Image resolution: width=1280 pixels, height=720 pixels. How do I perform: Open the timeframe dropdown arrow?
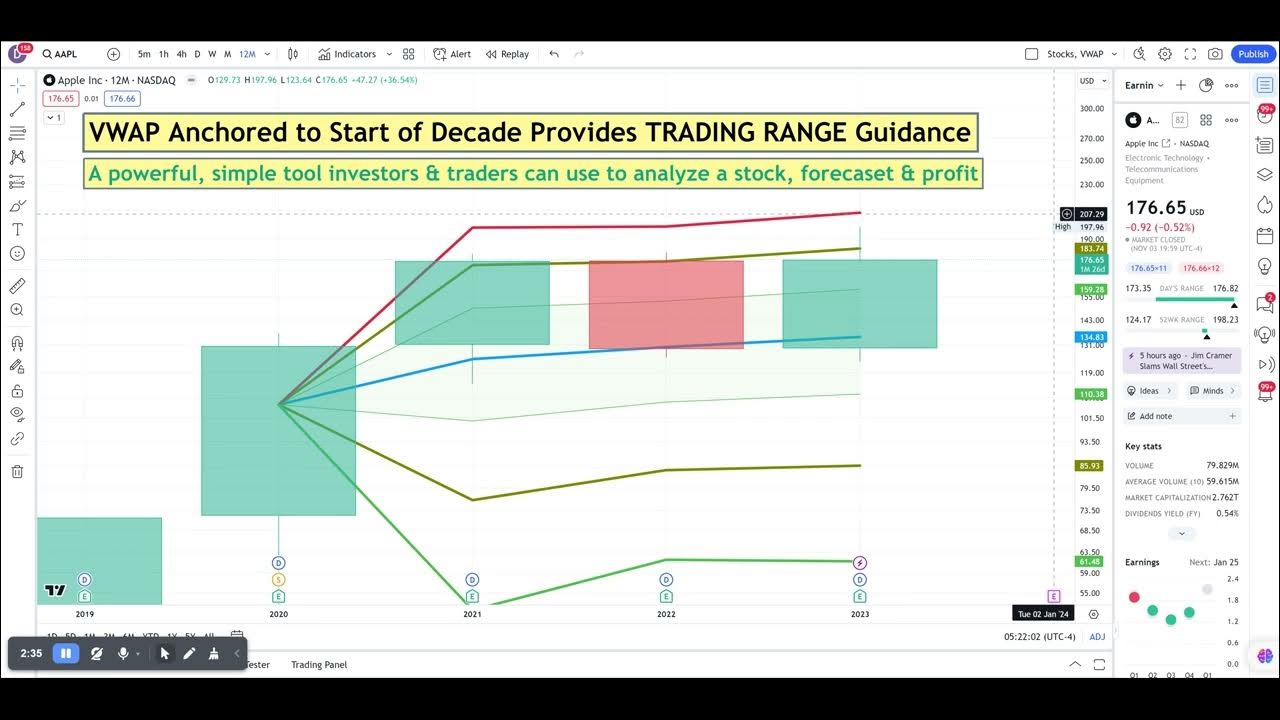point(267,54)
